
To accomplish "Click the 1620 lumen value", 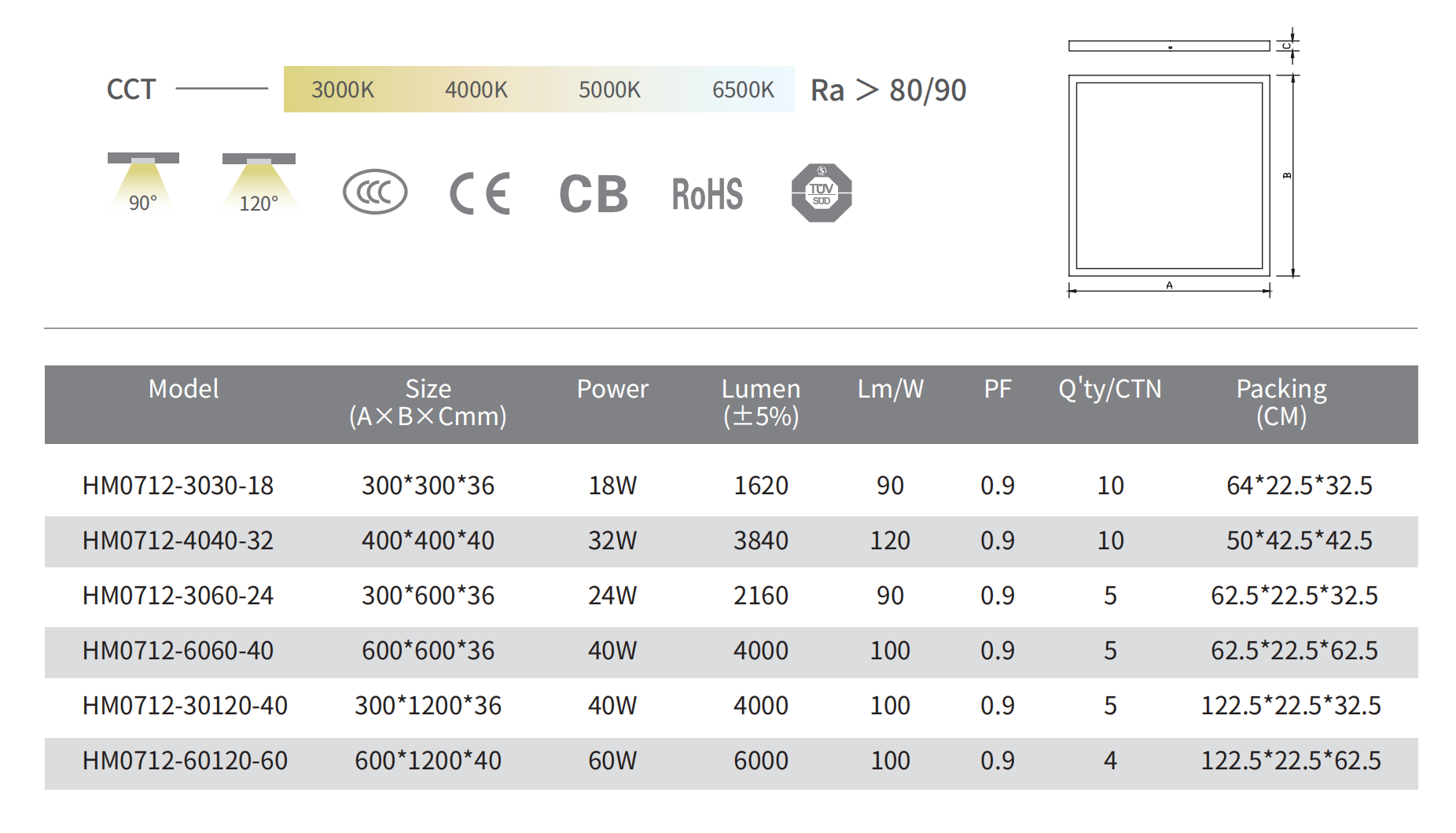I will pos(761,486).
